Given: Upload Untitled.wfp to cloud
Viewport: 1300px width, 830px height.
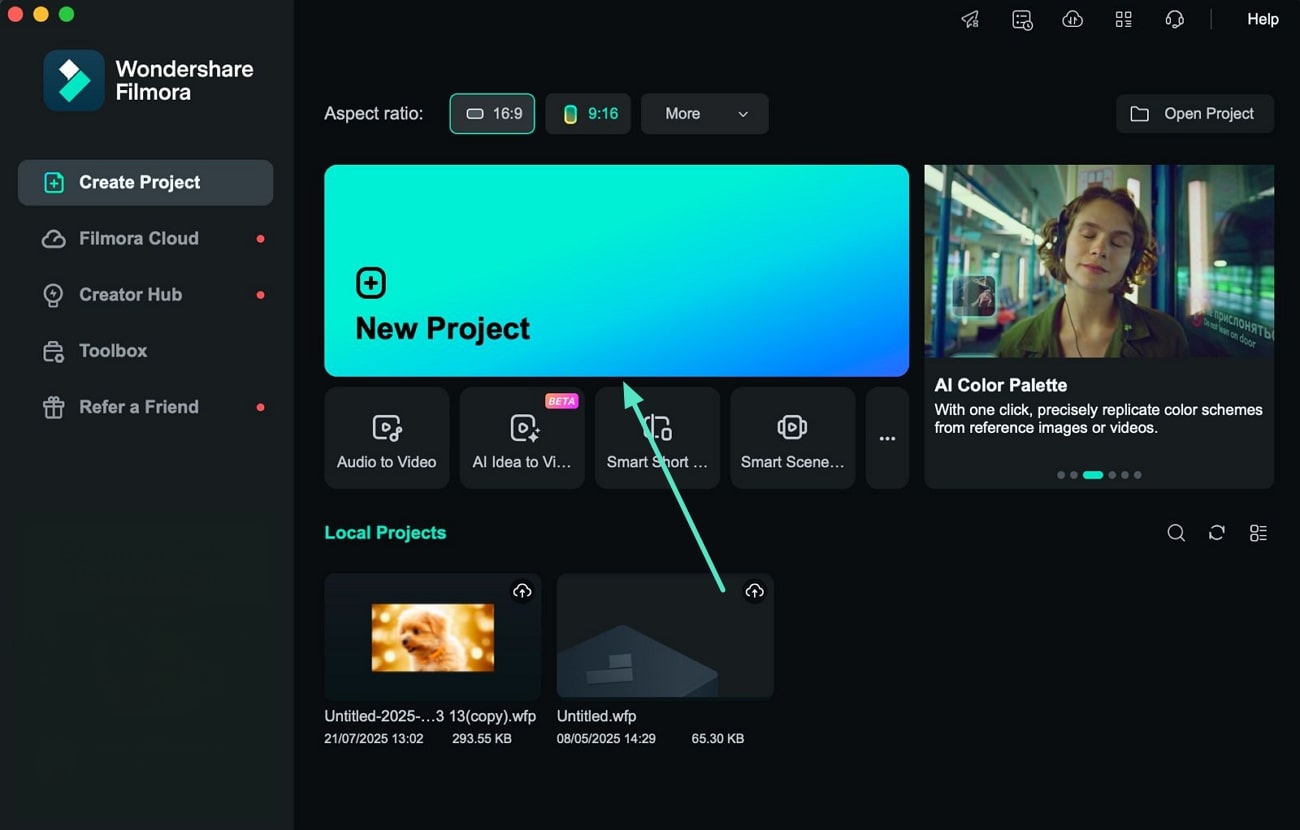Looking at the screenshot, I should [x=754, y=592].
